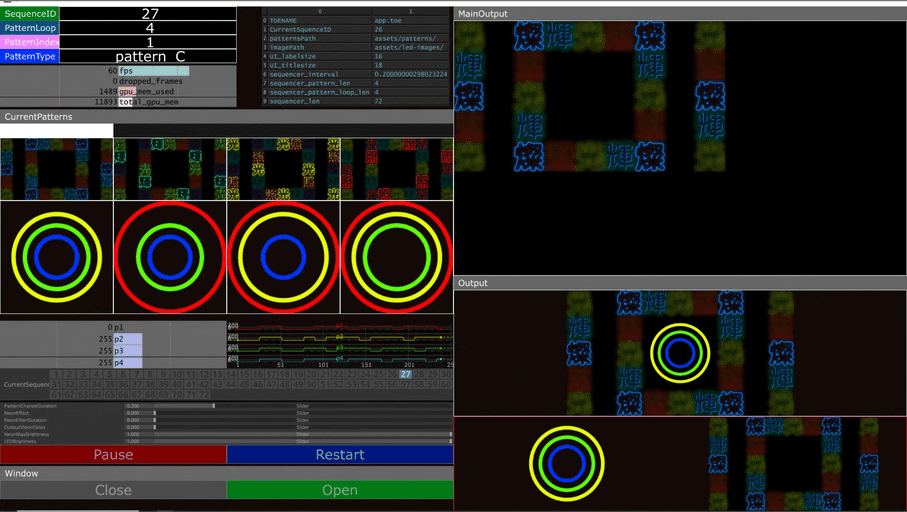Screen dimensions: 907x512
Task: Close the output window
Action: [x=113, y=490]
